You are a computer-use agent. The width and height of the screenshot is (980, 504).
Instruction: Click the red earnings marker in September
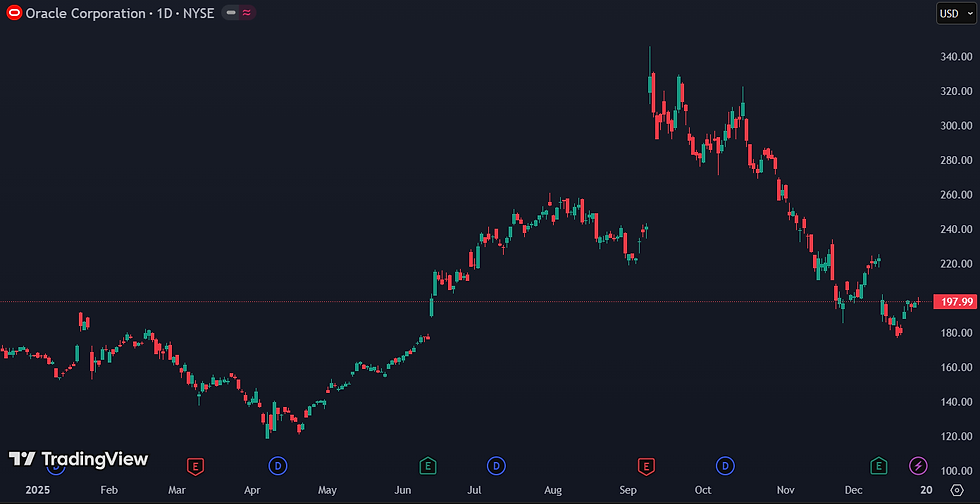point(646,466)
